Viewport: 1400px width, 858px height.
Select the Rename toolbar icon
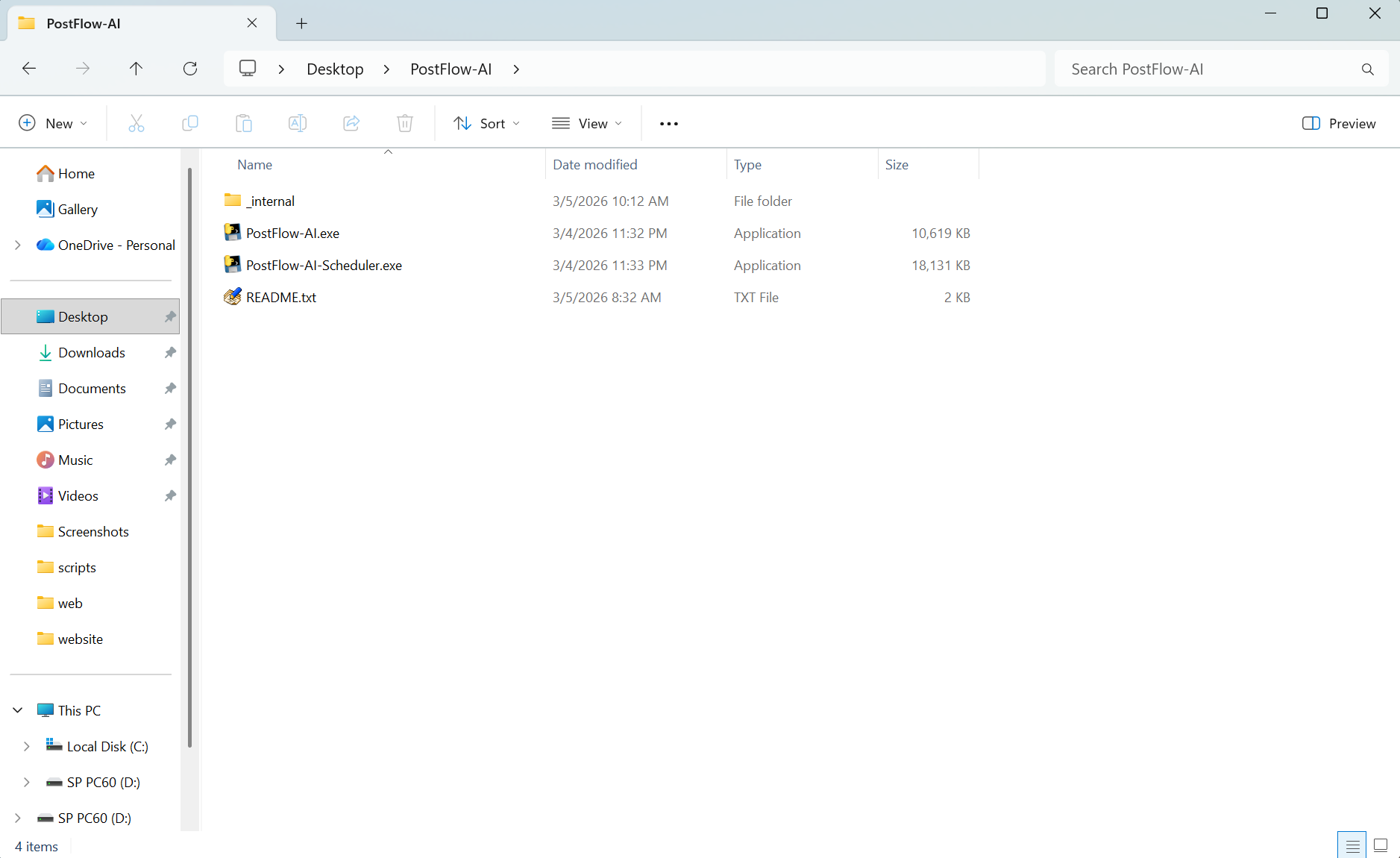pos(298,123)
